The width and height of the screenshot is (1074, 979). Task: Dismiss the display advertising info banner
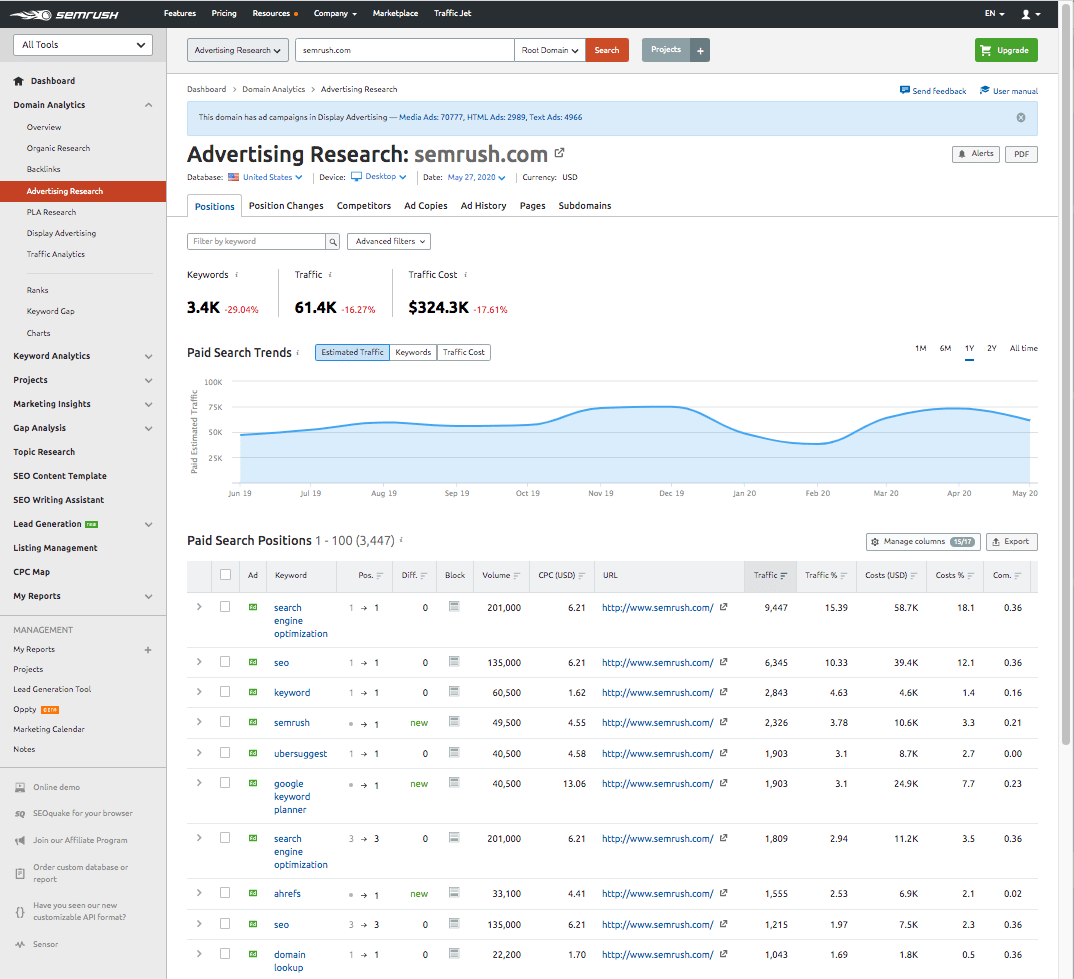1021,118
